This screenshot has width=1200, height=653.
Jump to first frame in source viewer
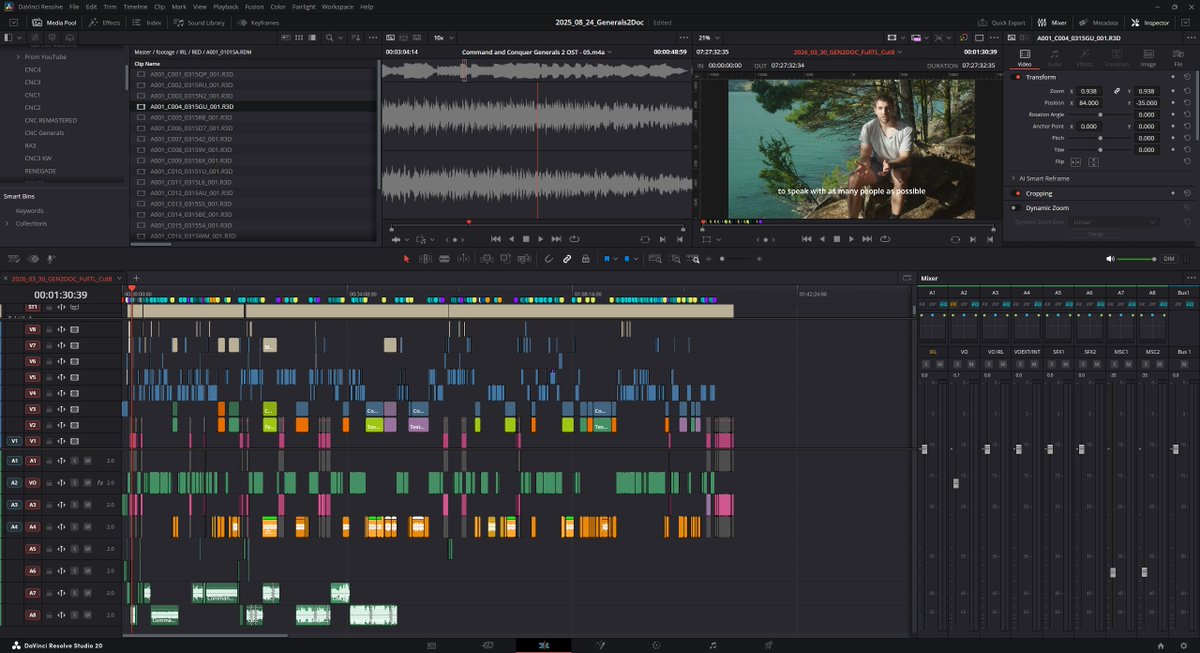point(495,239)
